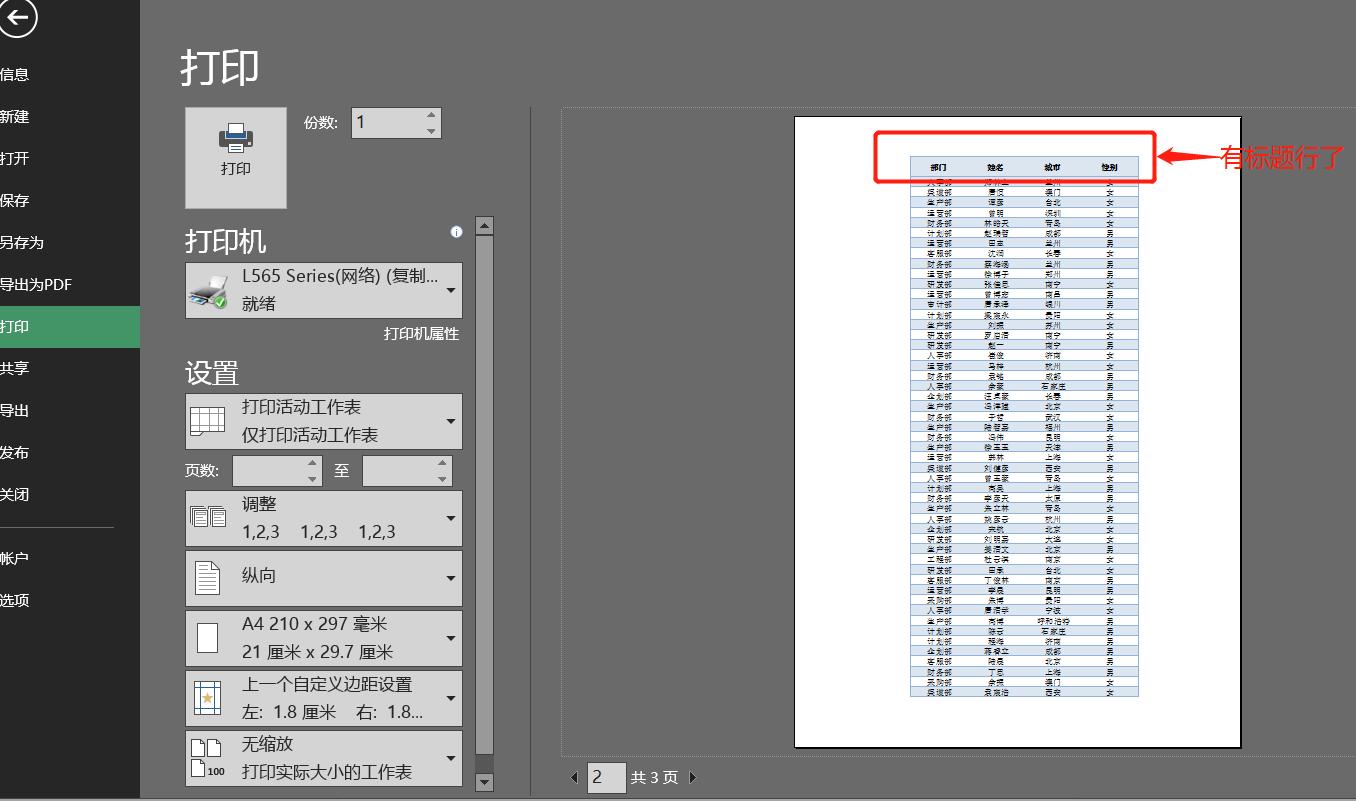Viewport: 1356px width, 801px height.
Task: Click the info icon above 打印机属性
Action: coord(456,231)
